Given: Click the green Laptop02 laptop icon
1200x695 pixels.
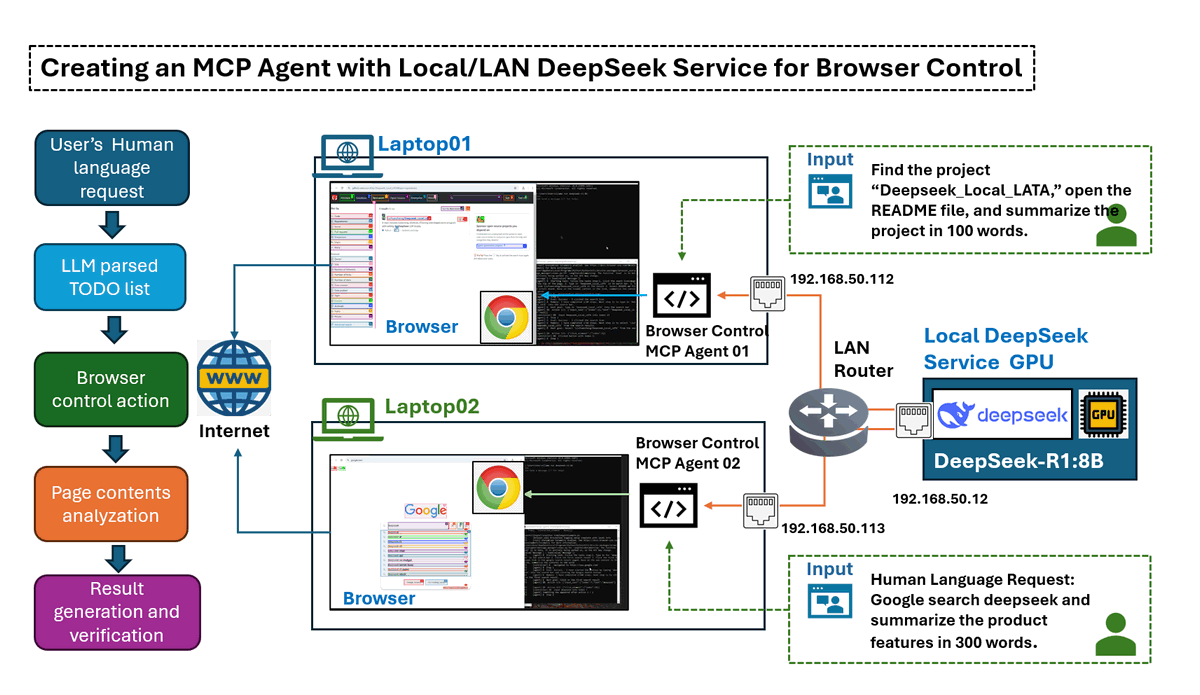Looking at the screenshot, I should (347, 420).
